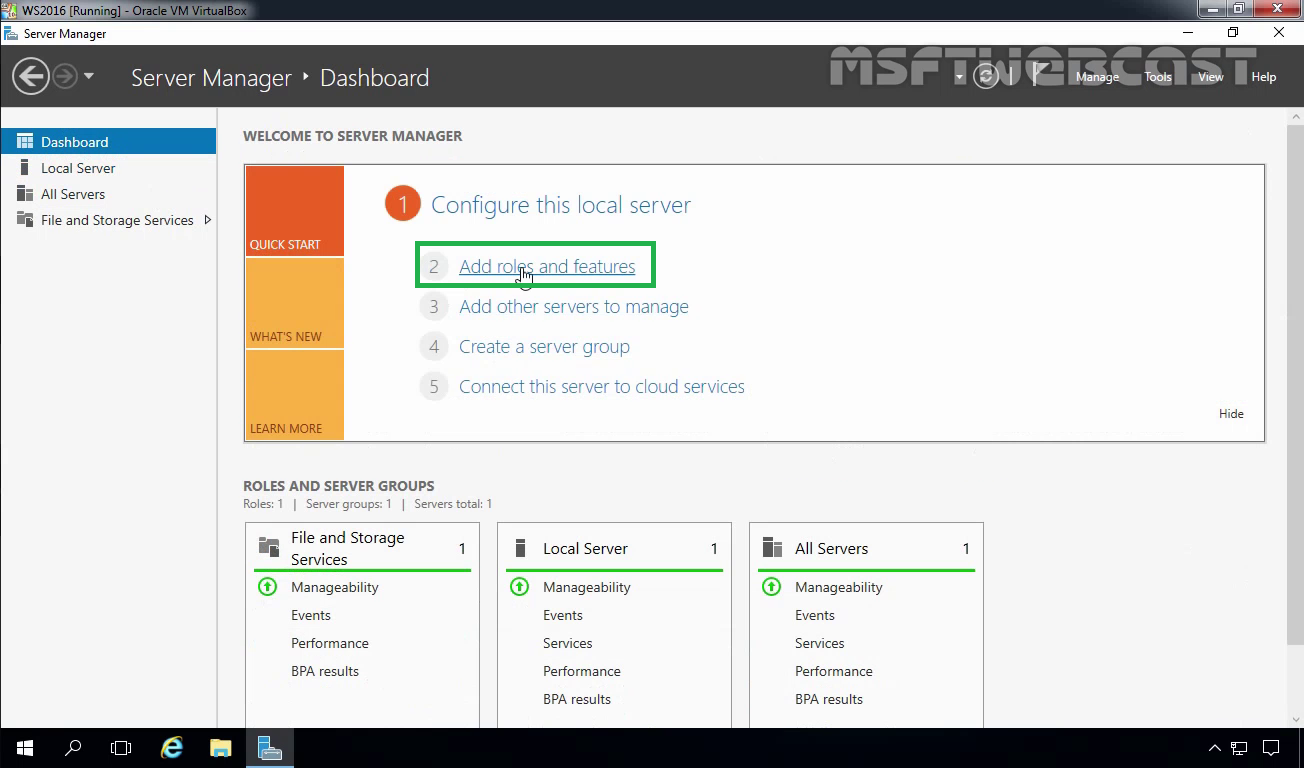Click Performance in File and Storage tile

tap(330, 643)
